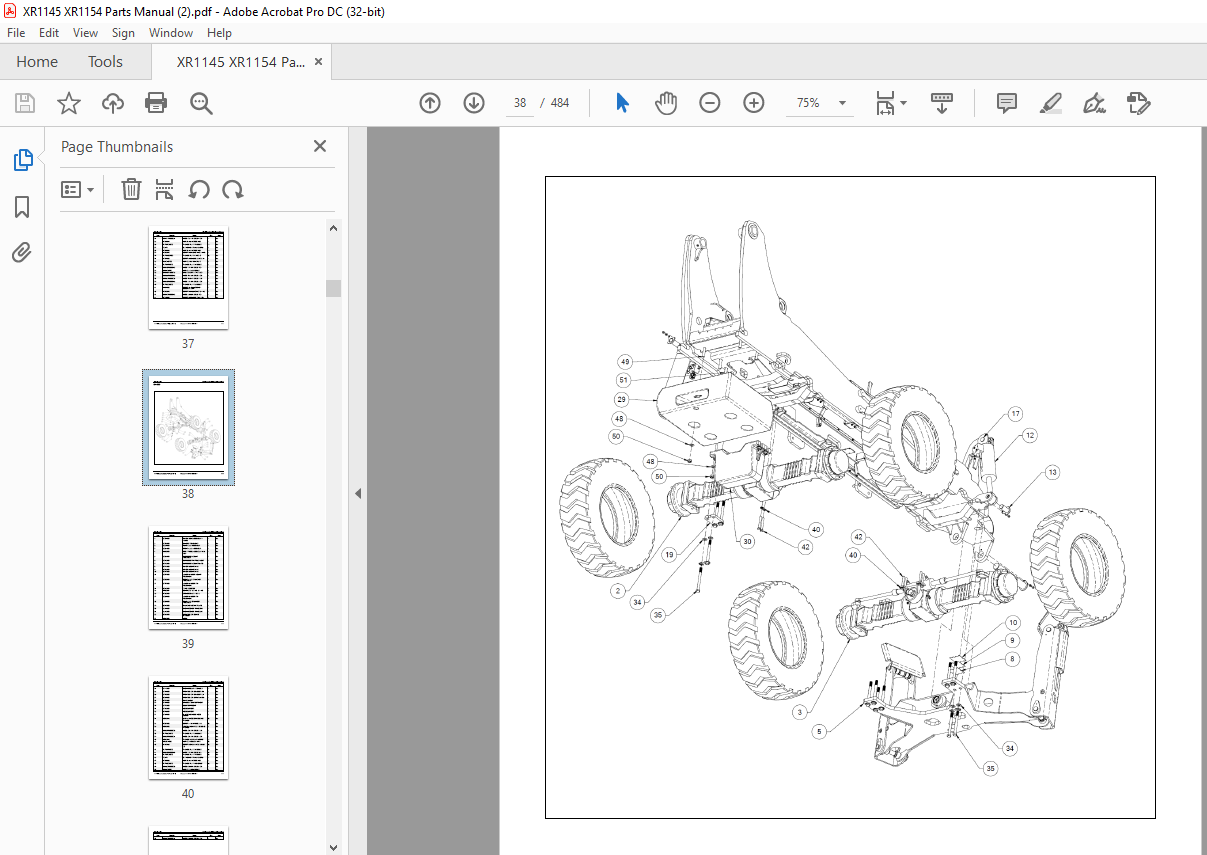Open the View menu
Screen dimensions: 1207x855
click(x=85, y=33)
